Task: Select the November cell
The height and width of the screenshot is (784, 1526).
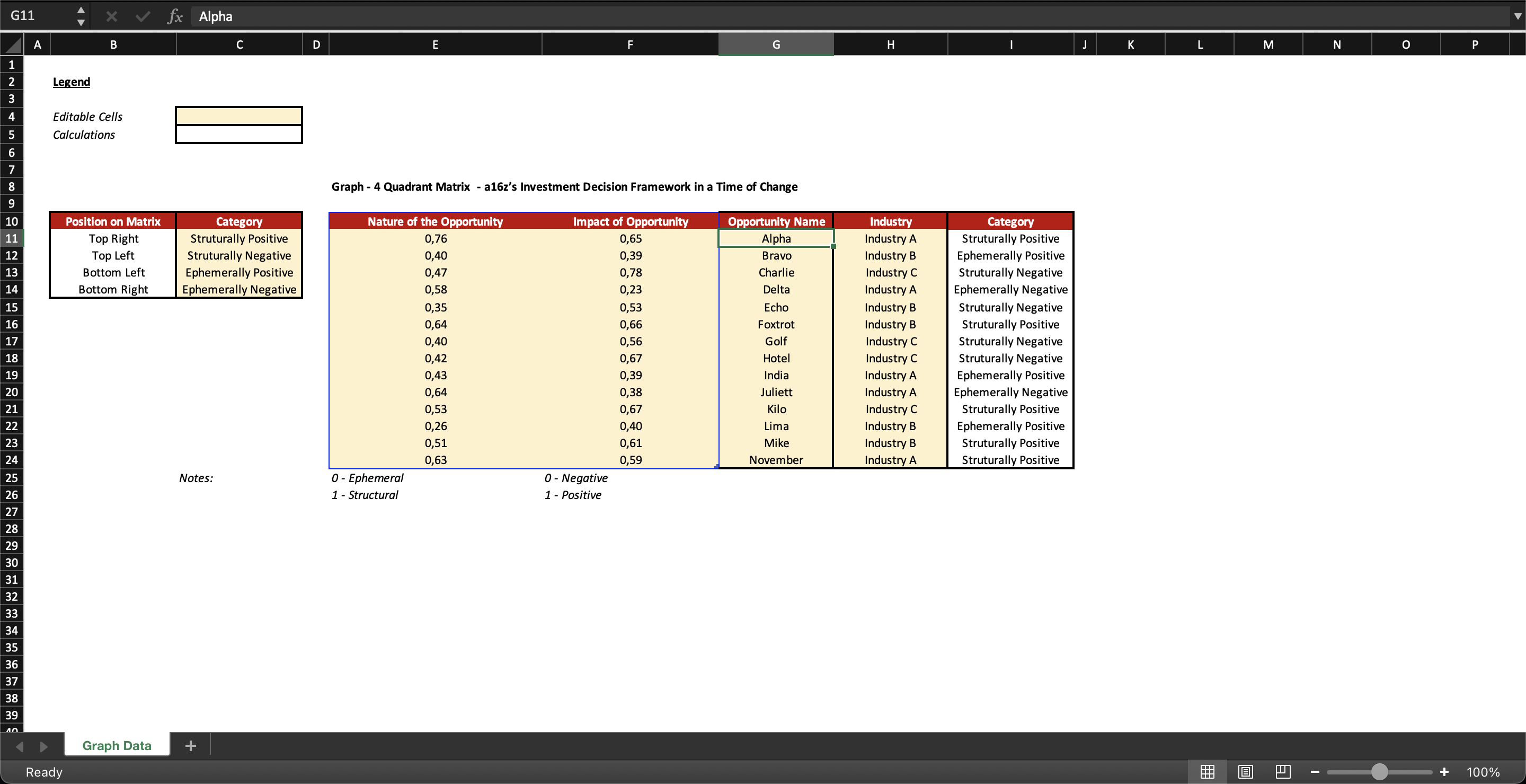Action: (776, 460)
